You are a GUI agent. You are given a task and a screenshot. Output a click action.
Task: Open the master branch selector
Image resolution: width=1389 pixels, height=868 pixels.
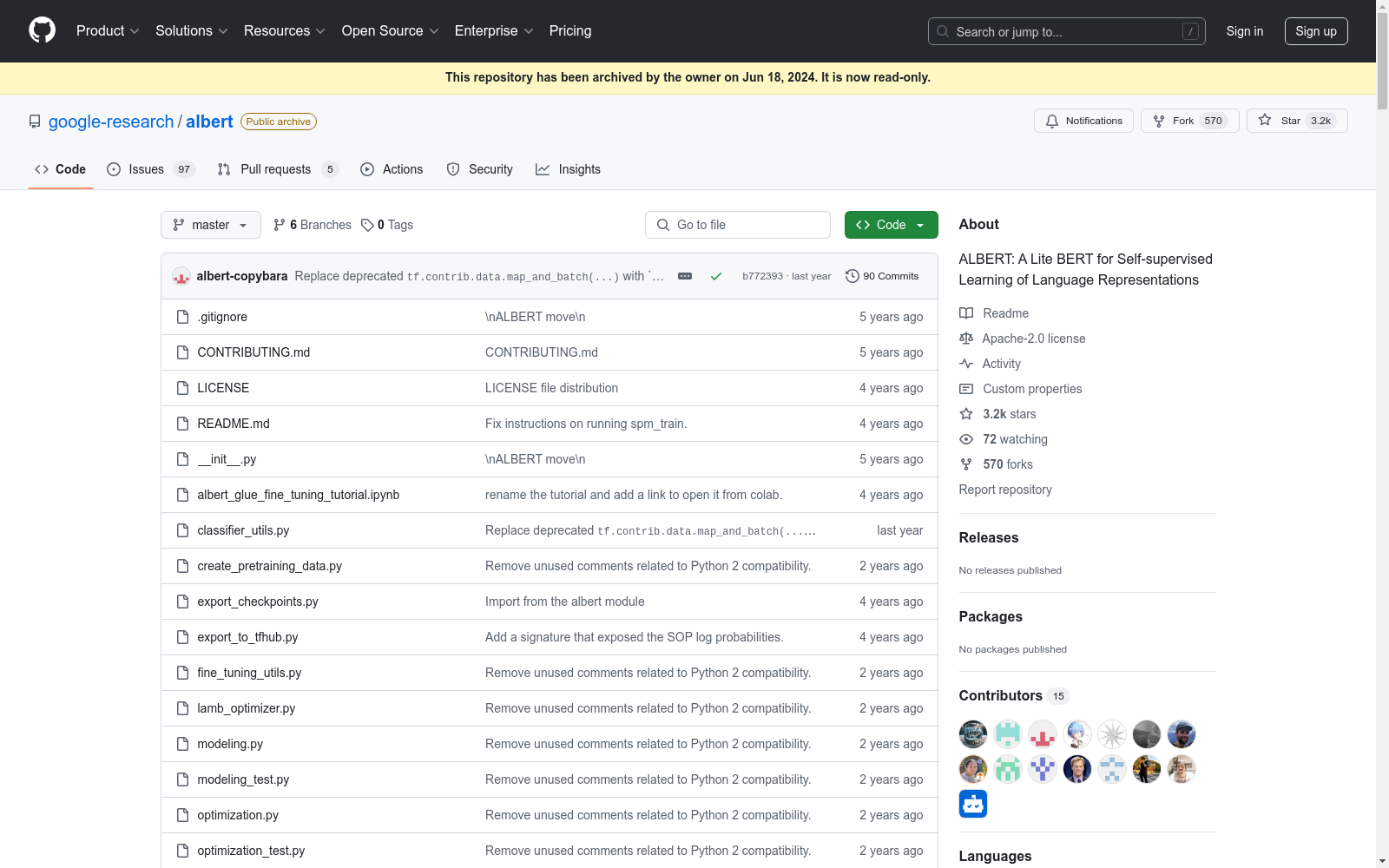(211, 225)
